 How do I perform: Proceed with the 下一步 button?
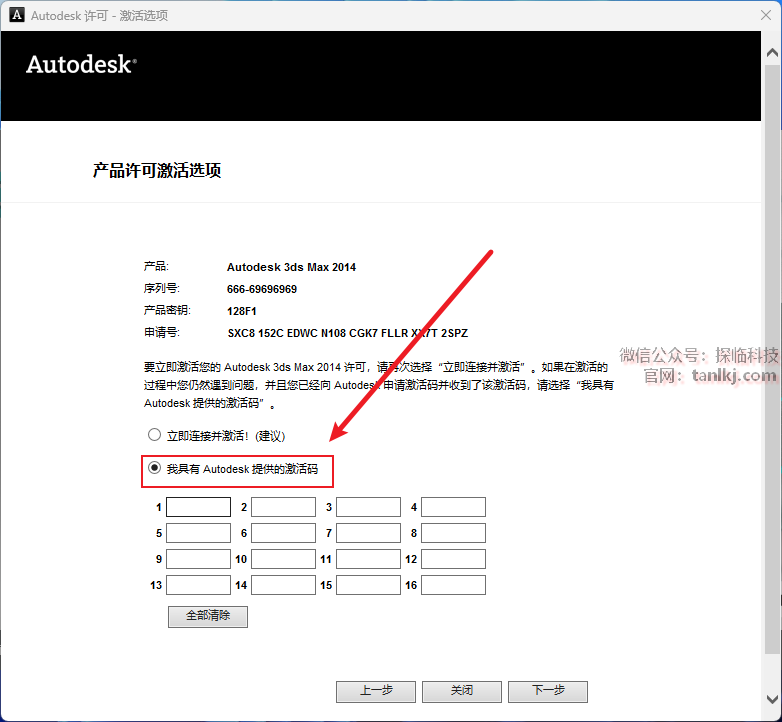548,692
